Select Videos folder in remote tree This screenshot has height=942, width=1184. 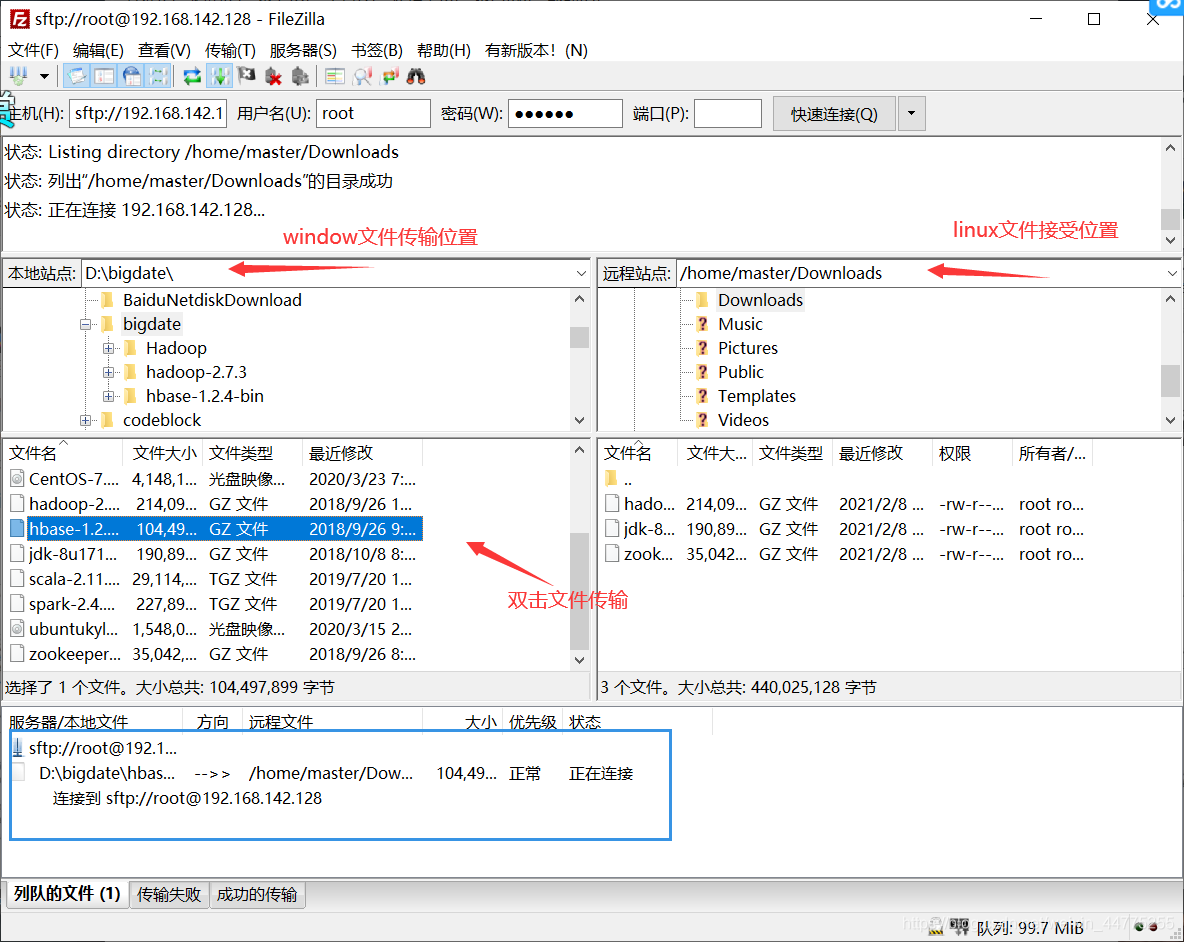coord(743,420)
